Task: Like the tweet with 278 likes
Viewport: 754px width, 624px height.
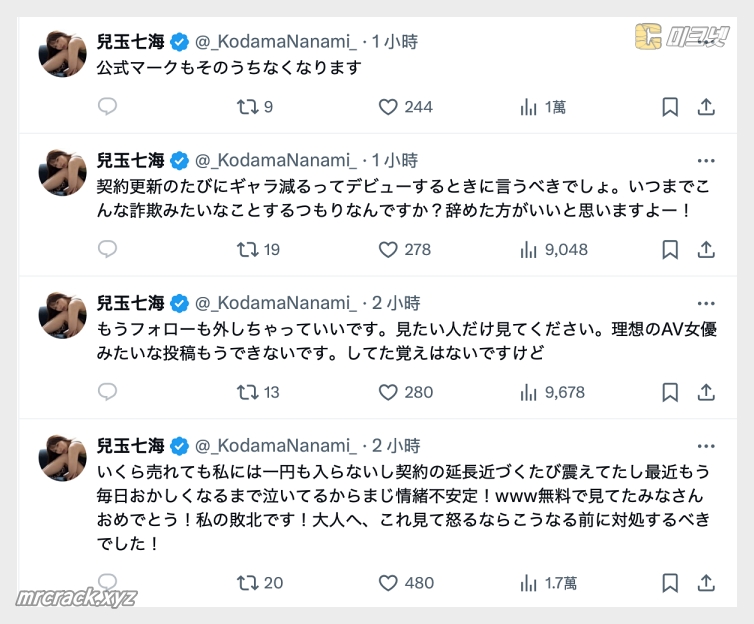Action: coord(389,250)
